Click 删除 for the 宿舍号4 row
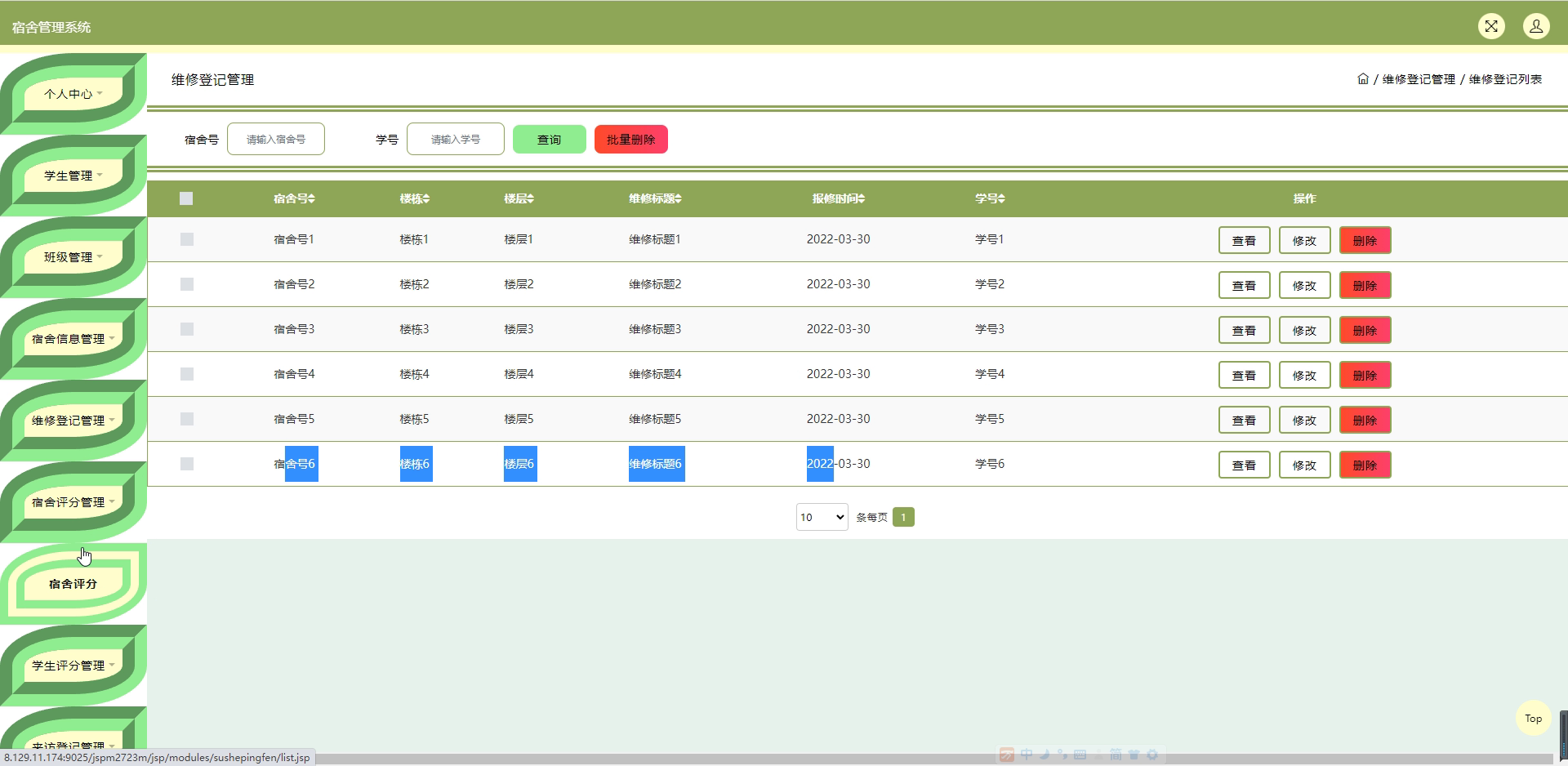 point(1365,375)
